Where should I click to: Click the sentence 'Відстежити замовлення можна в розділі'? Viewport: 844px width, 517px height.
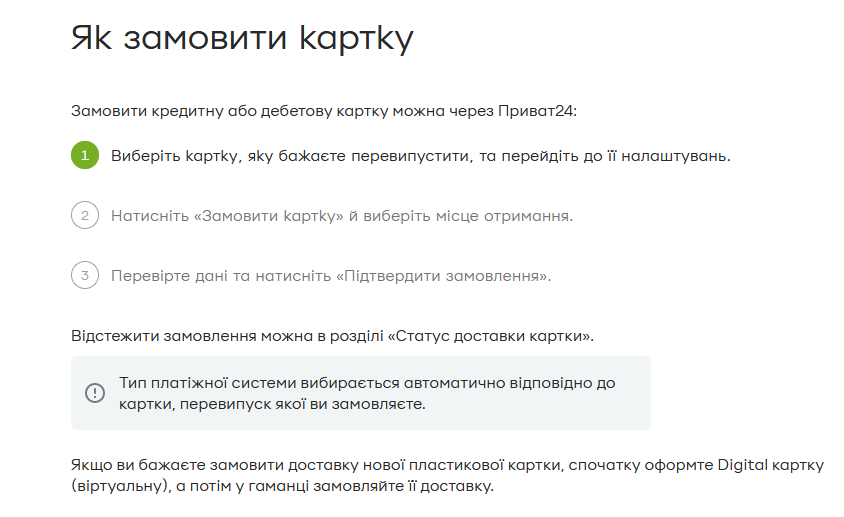(227, 336)
